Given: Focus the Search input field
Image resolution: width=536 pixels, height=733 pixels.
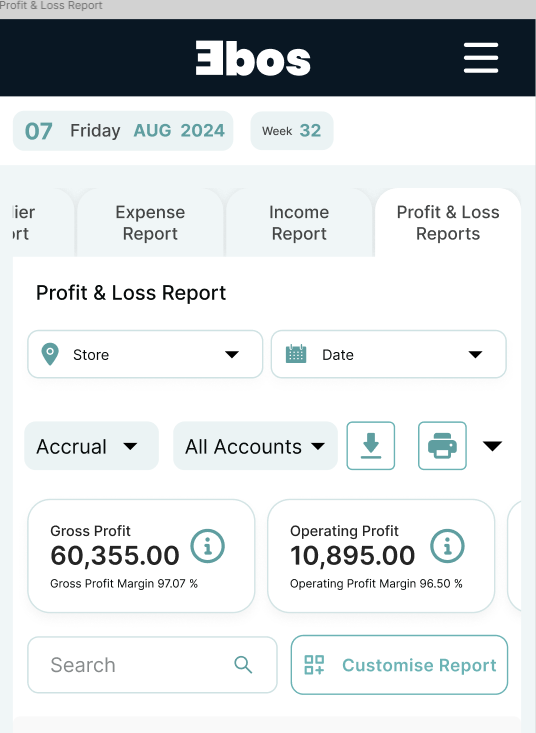Looking at the screenshot, I should click(x=152, y=665).
